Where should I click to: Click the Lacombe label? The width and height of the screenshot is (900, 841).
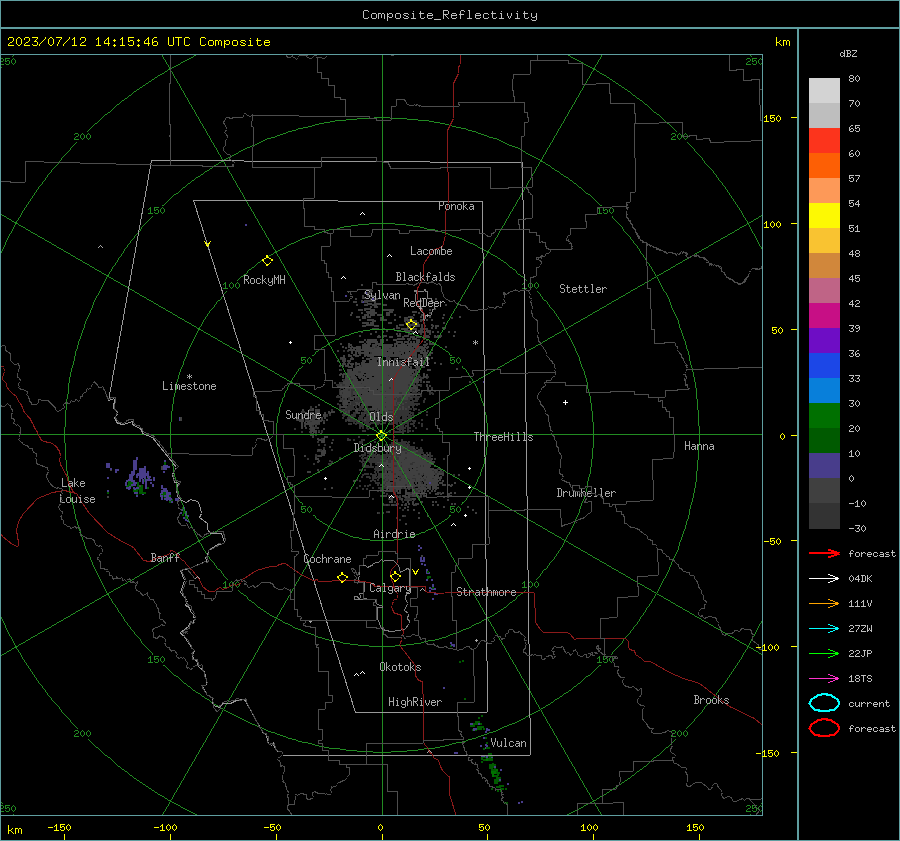(431, 251)
